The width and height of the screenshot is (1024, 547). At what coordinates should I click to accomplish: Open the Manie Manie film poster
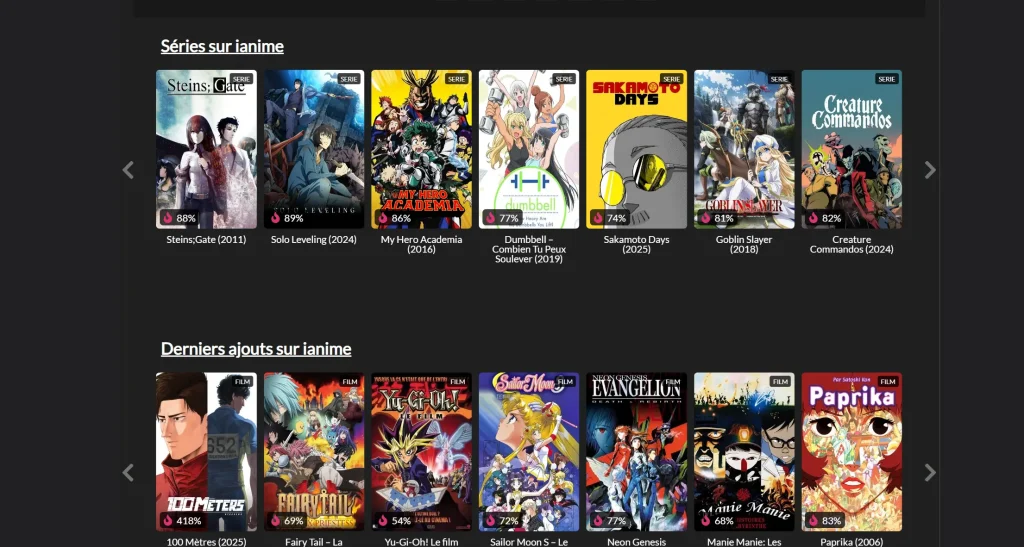(744, 452)
